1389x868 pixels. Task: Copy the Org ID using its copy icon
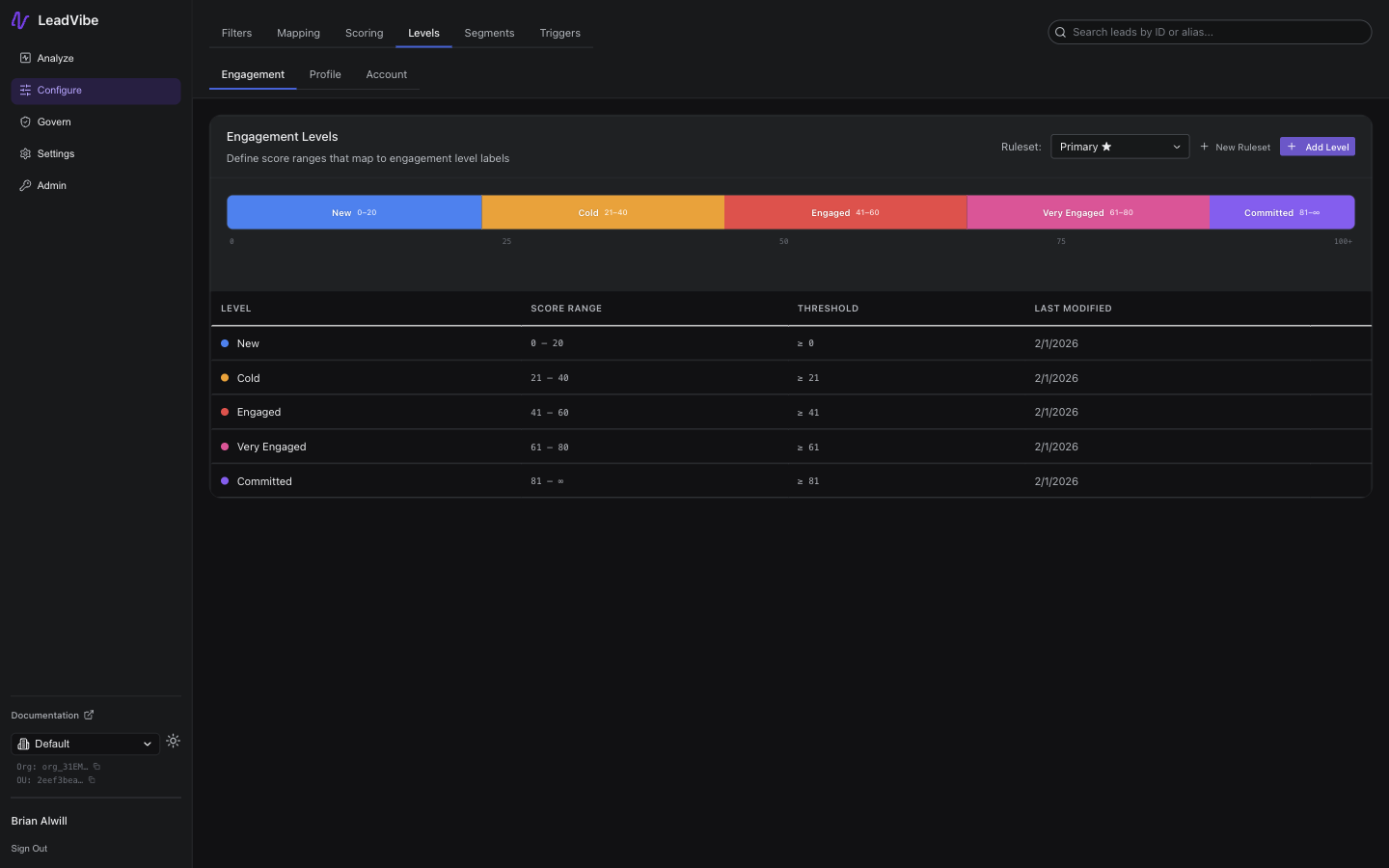95,766
